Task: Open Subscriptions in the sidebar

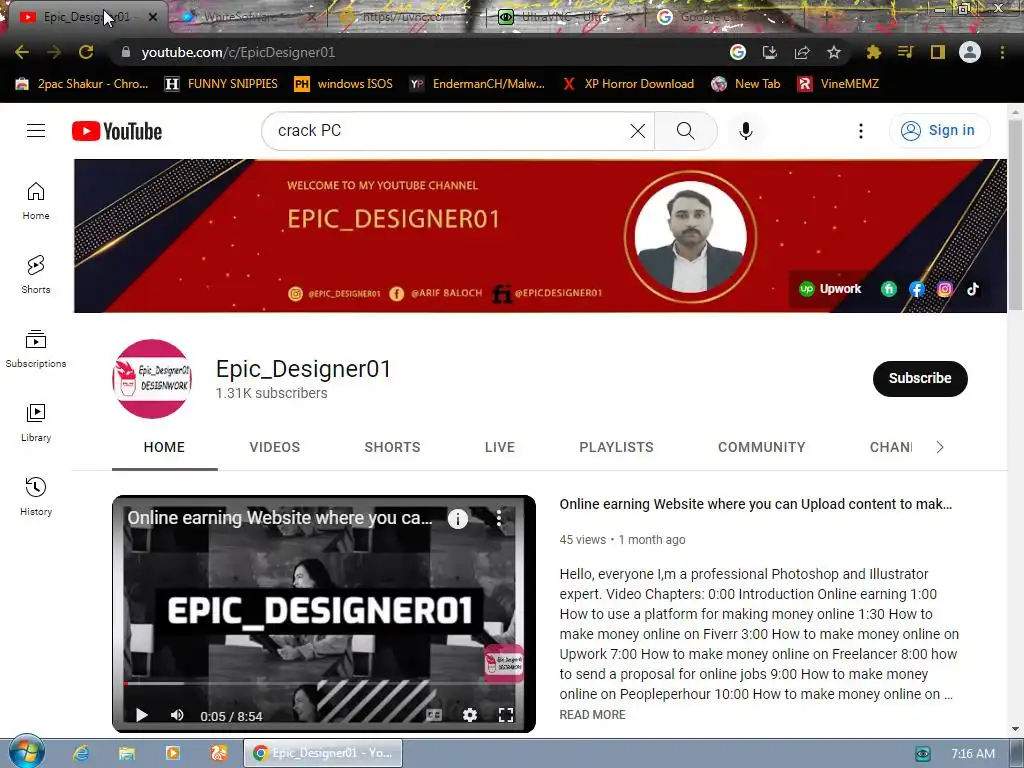Action: [x=36, y=349]
